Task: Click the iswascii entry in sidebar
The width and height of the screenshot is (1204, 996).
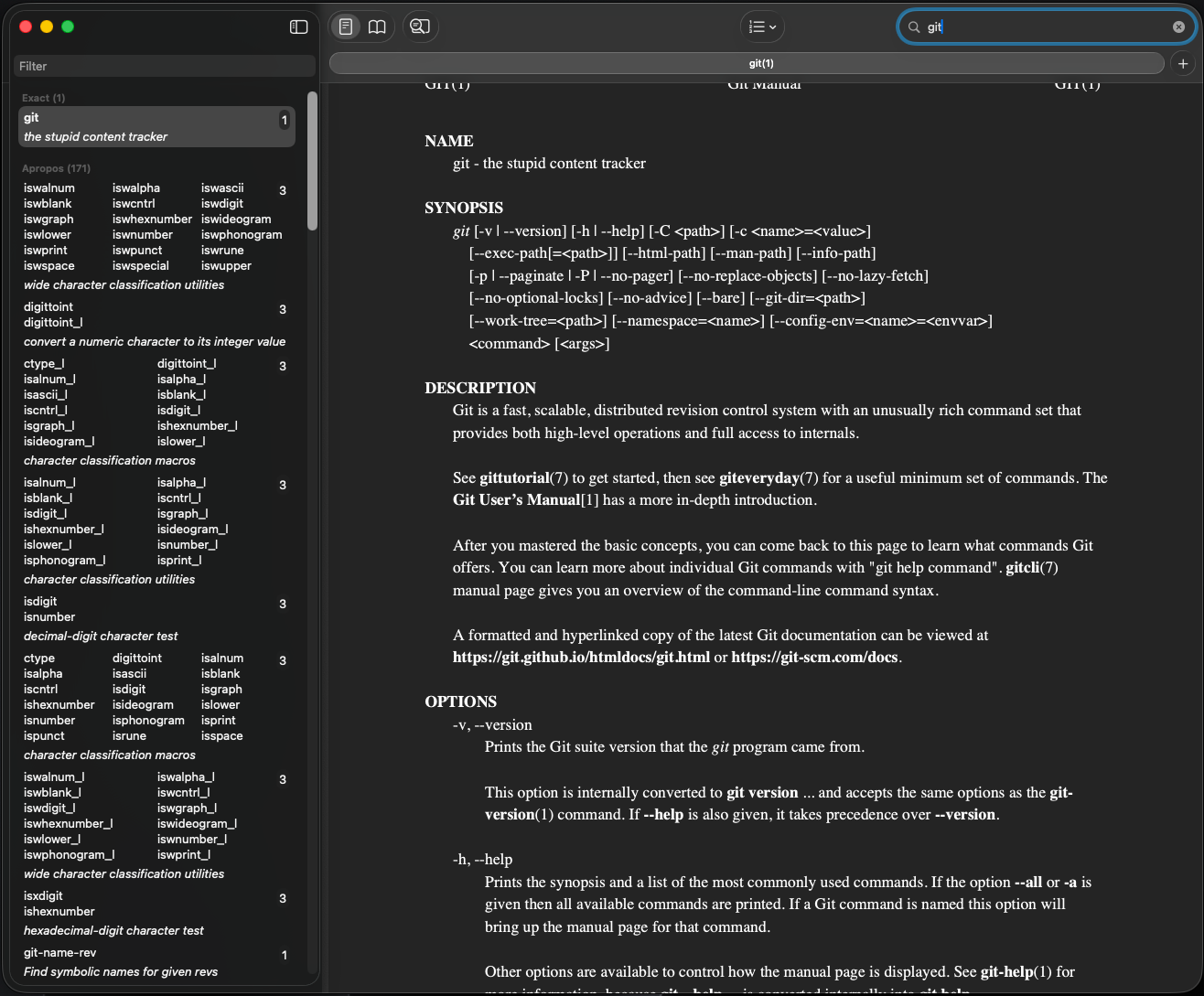Action: click(x=222, y=188)
